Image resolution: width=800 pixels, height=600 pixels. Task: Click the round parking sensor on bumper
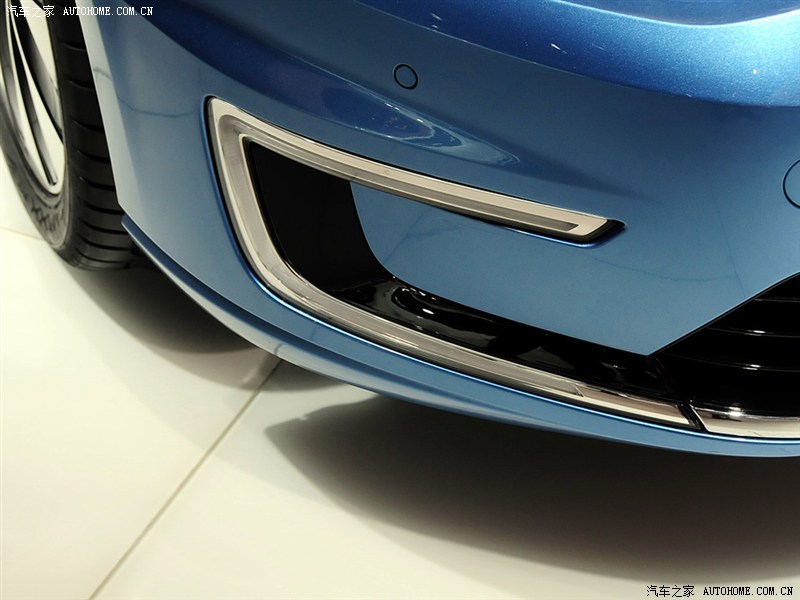tap(405, 75)
